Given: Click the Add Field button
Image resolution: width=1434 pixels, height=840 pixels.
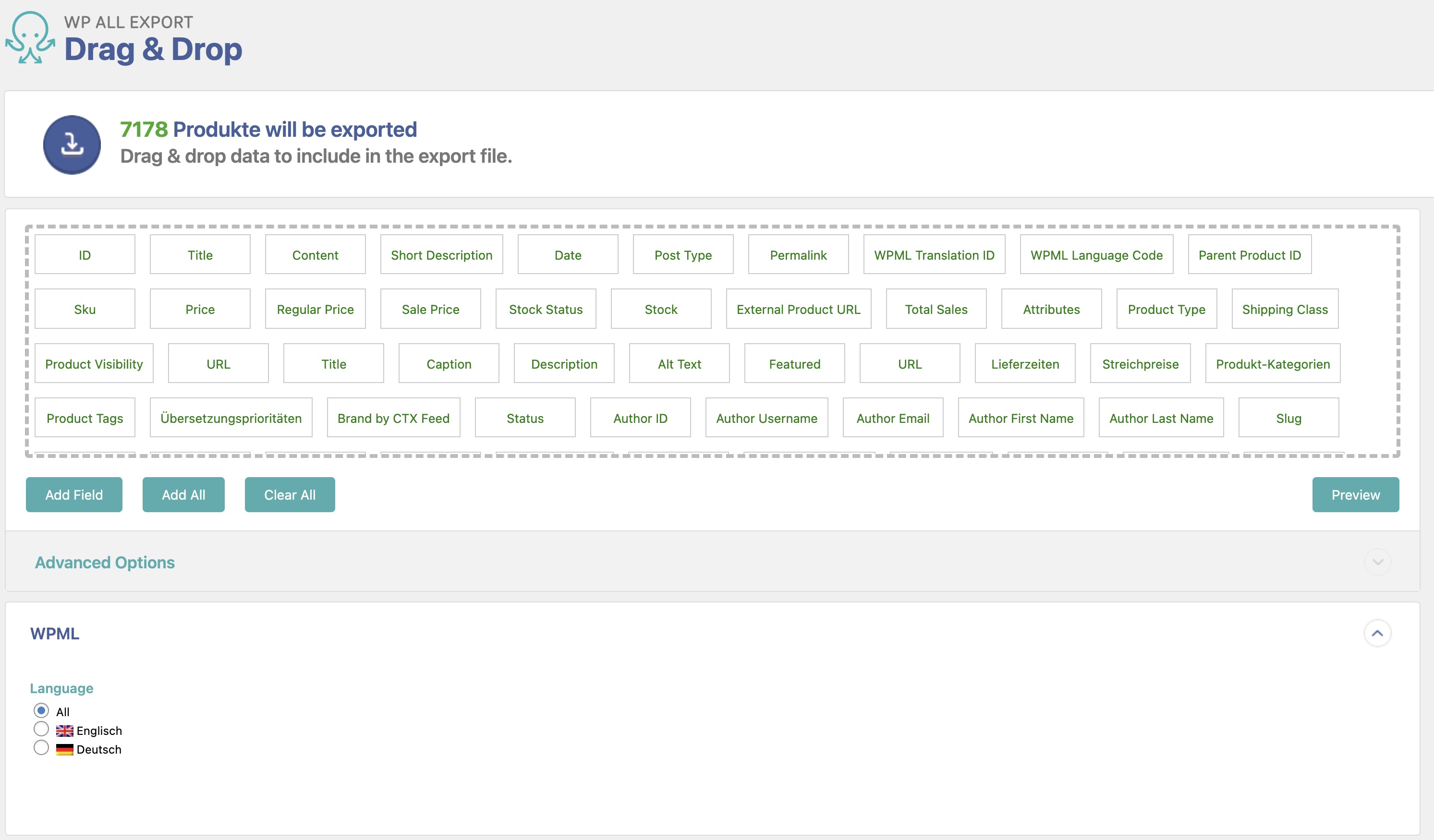Looking at the screenshot, I should tap(74, 495).
